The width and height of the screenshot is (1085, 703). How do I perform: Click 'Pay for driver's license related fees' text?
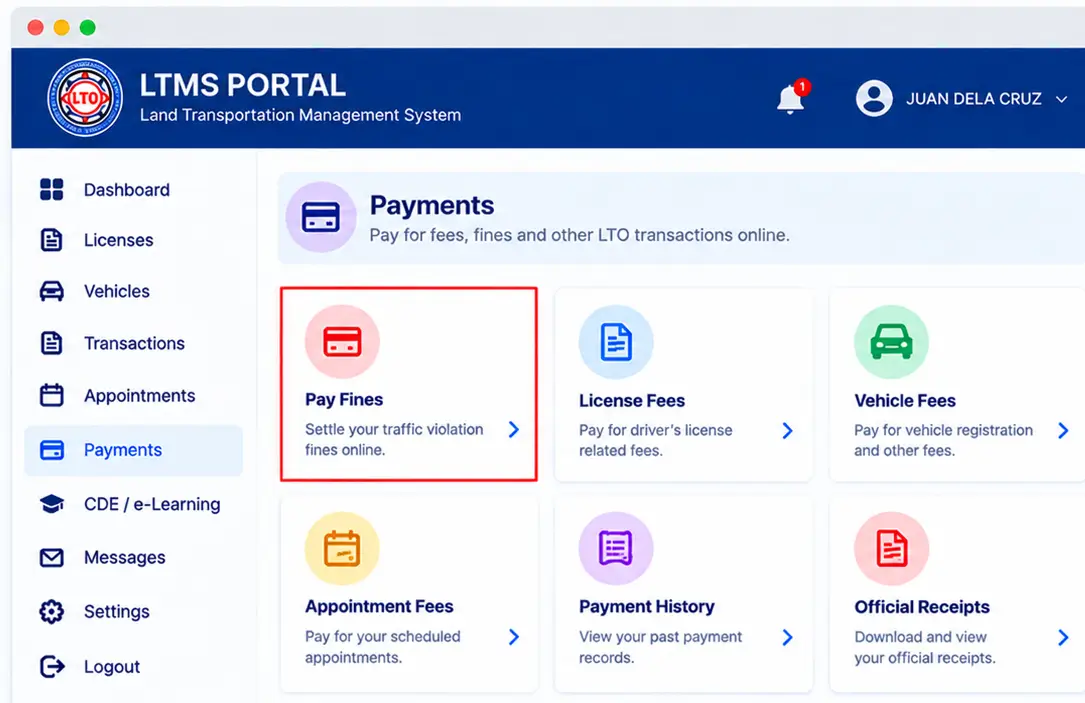(655, 440)
